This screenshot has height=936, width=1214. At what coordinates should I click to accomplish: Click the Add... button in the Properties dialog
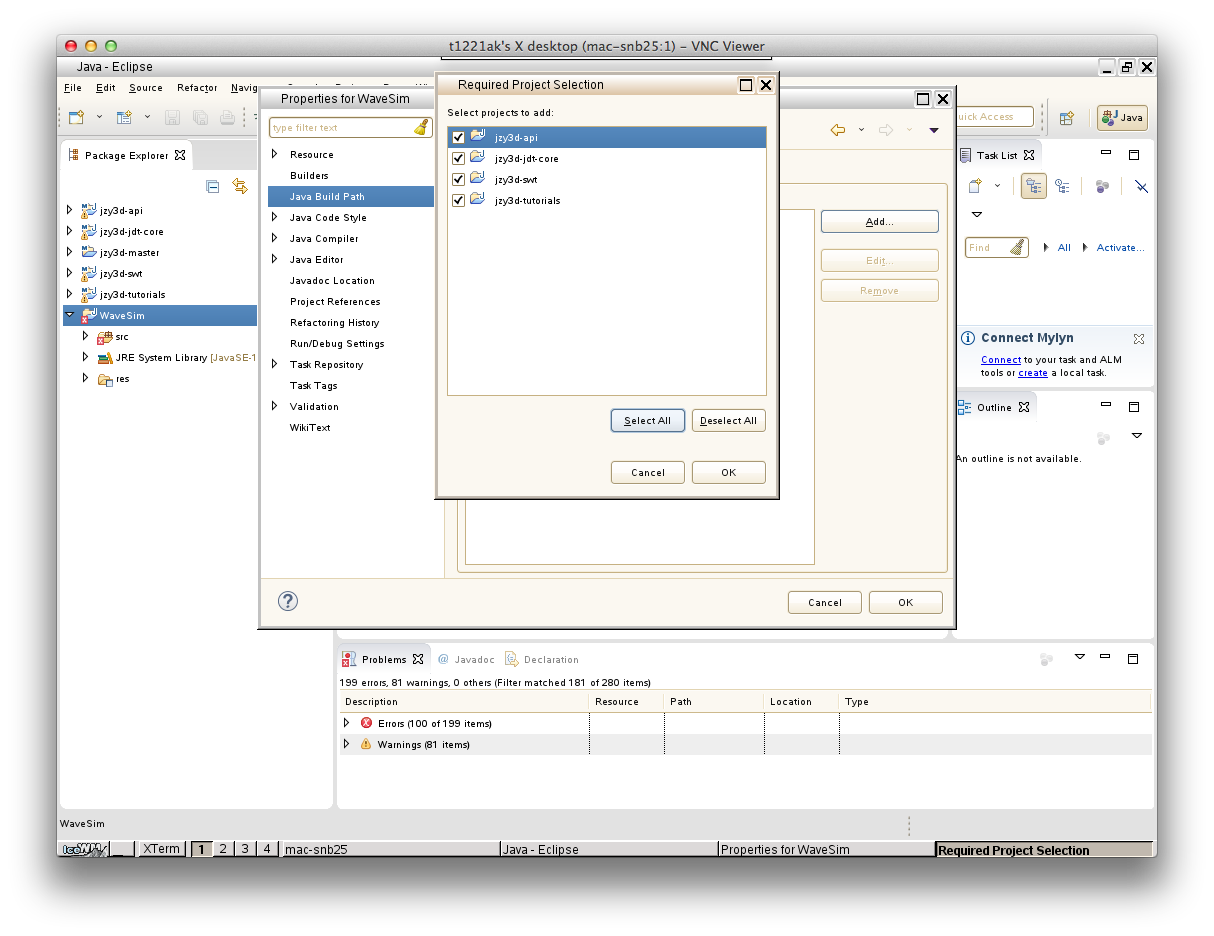[x=880, y=222]
